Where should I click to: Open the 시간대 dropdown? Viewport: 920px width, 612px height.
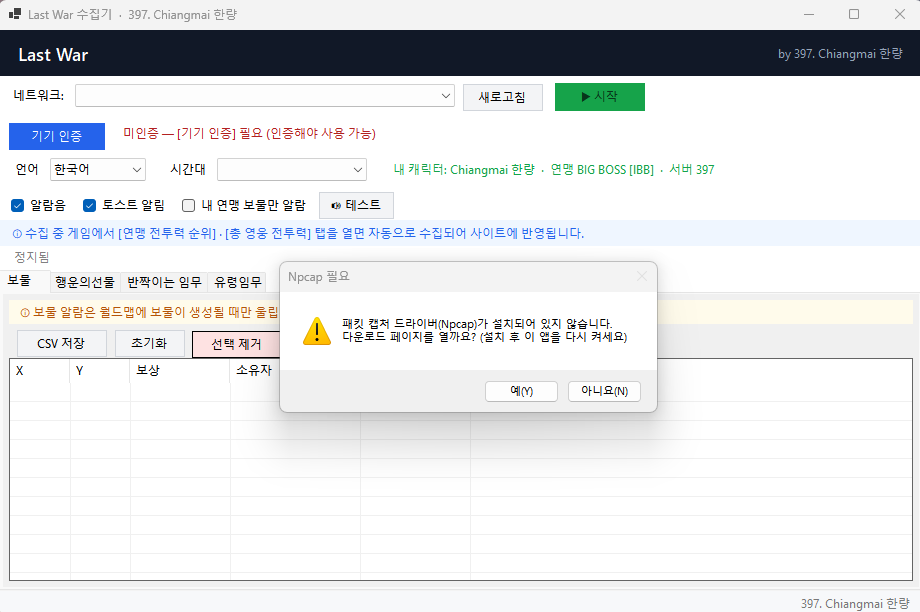click(x=292, y=170)
